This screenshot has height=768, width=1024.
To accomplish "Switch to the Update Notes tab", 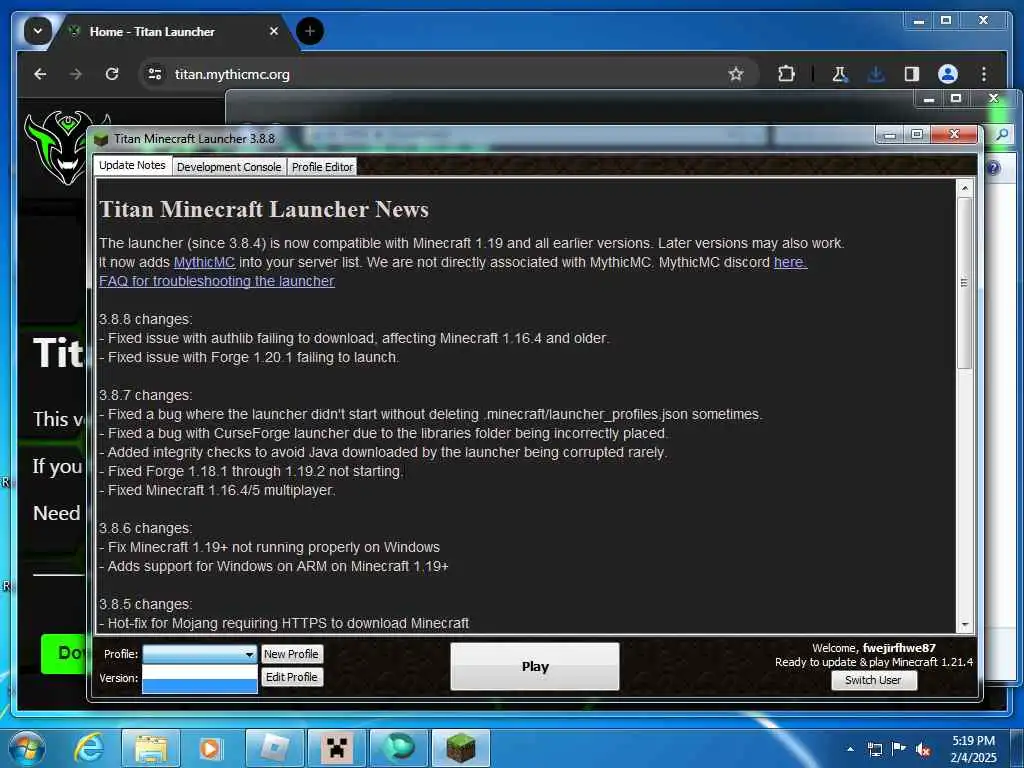I will pyautogui.click(x=132, y=165).
